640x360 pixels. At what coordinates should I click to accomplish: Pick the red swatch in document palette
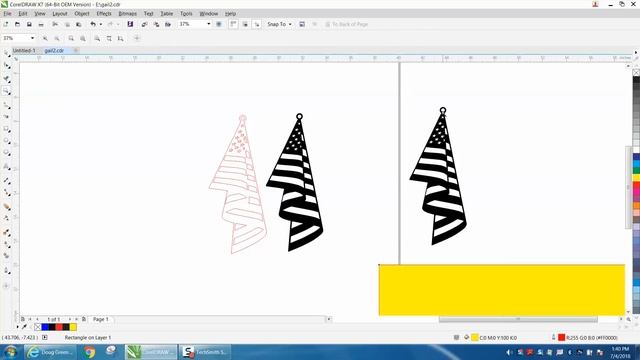coord(59,327)
